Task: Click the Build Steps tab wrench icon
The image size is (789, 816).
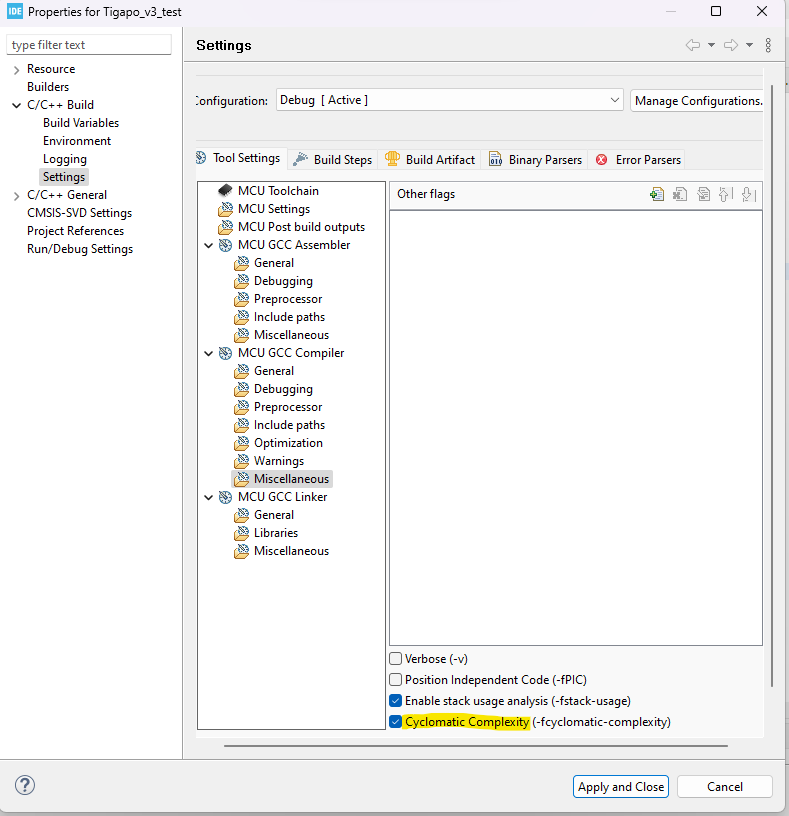Action: point(300,159)
